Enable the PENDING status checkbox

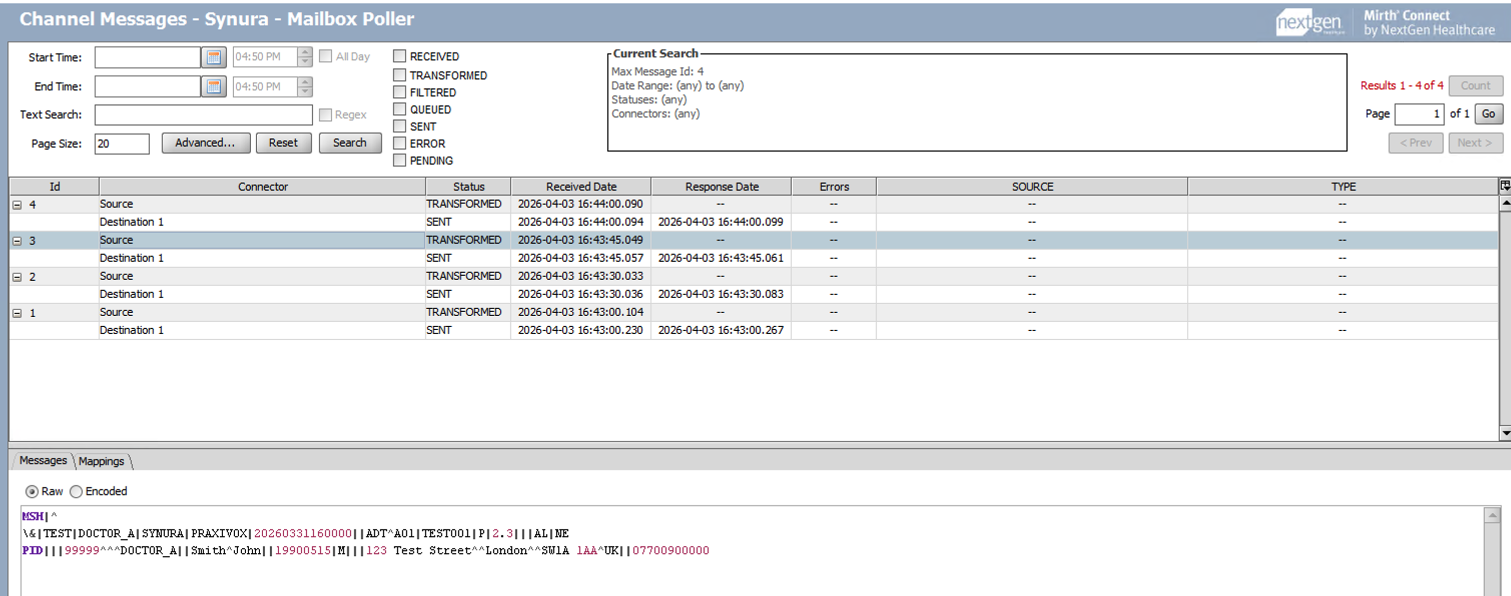pos(400,160)
